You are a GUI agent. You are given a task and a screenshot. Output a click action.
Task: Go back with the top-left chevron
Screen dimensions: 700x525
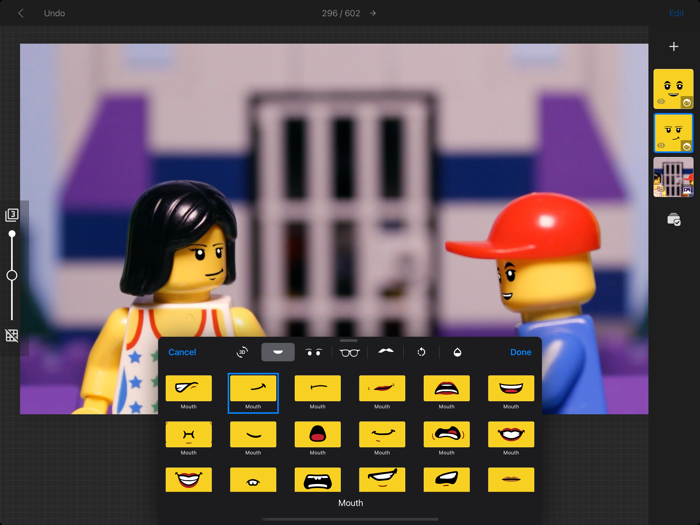[x=21, y=13]
